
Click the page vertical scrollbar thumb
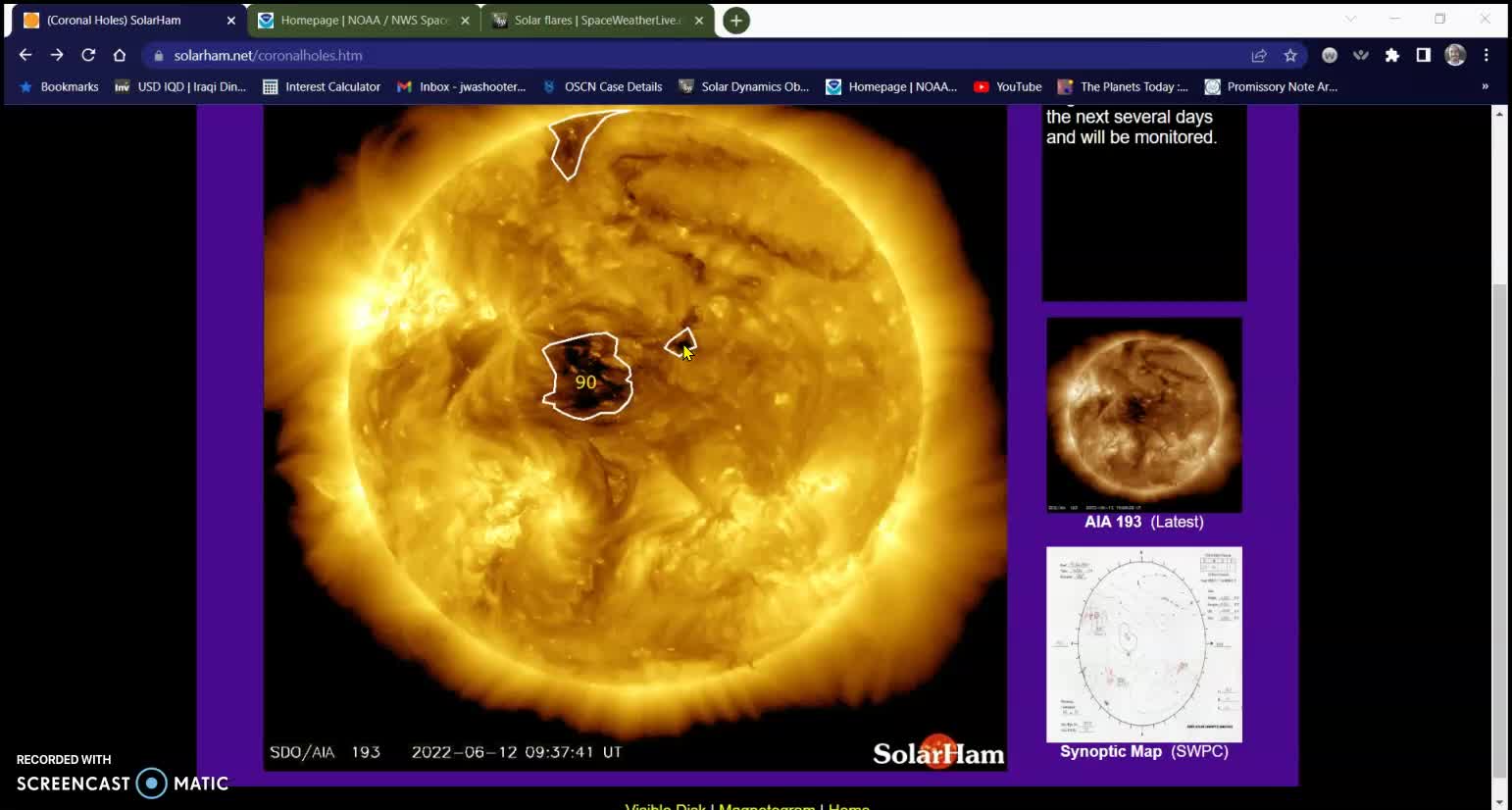(1498, 530)
